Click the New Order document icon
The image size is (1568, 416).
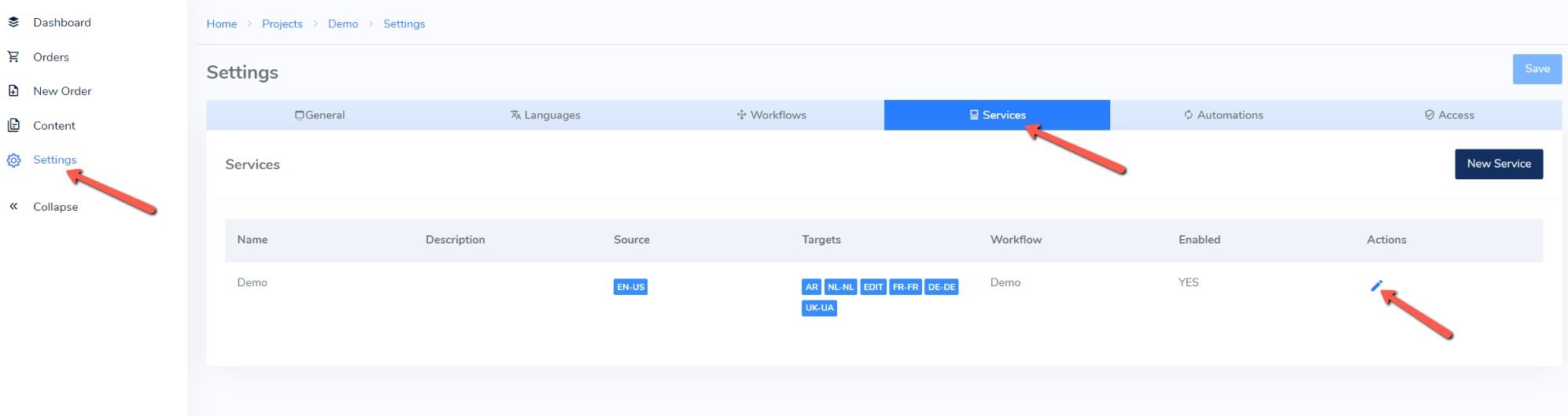click(x=13, y=90)
